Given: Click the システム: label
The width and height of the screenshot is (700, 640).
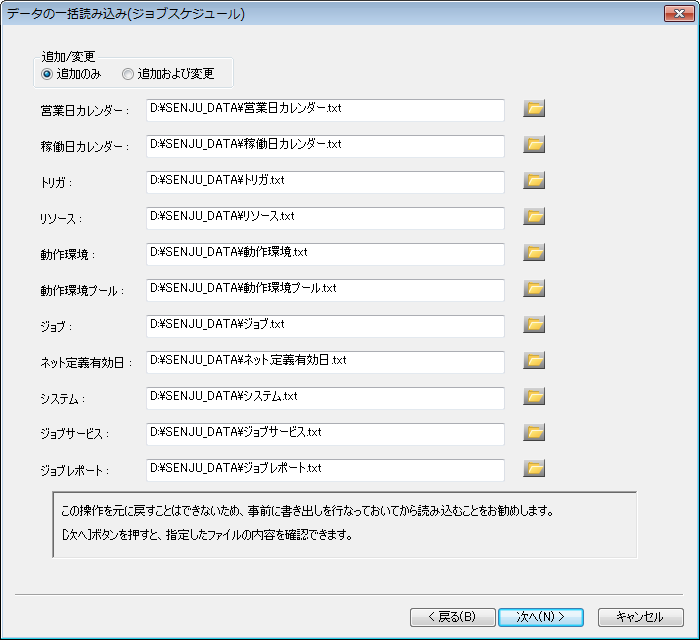Looking at the screenshot, I should point(62,399).
